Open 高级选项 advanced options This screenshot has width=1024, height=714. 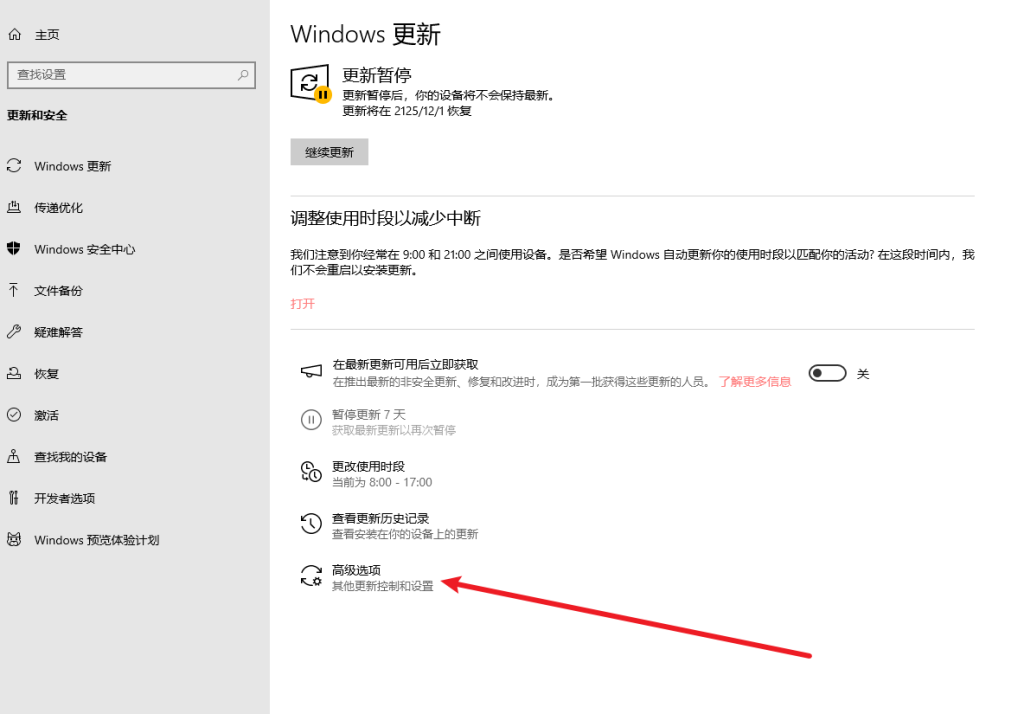click(356, 570)
